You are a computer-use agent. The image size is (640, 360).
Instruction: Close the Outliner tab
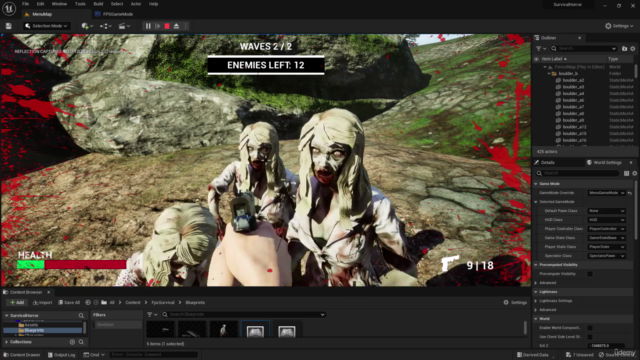[580, 38]
